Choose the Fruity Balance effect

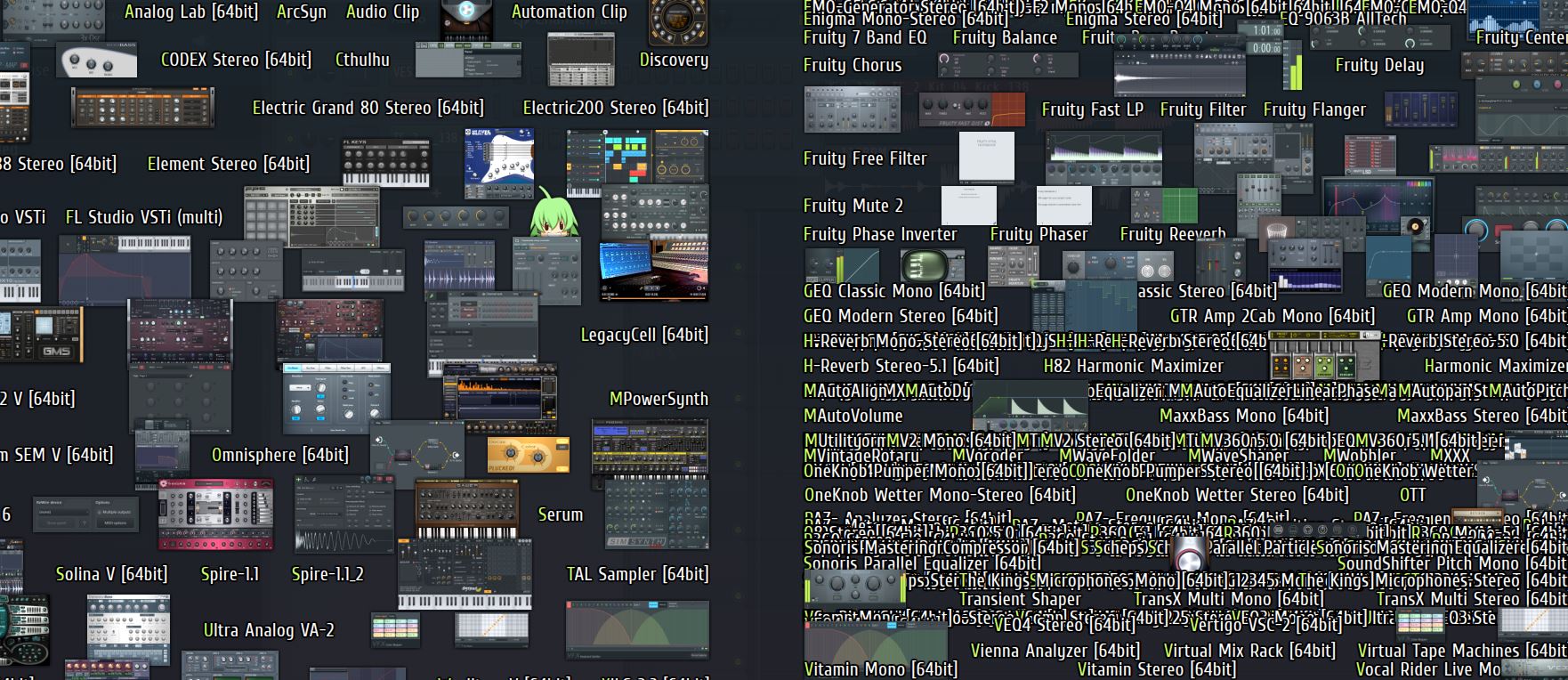pos(1006,38)
